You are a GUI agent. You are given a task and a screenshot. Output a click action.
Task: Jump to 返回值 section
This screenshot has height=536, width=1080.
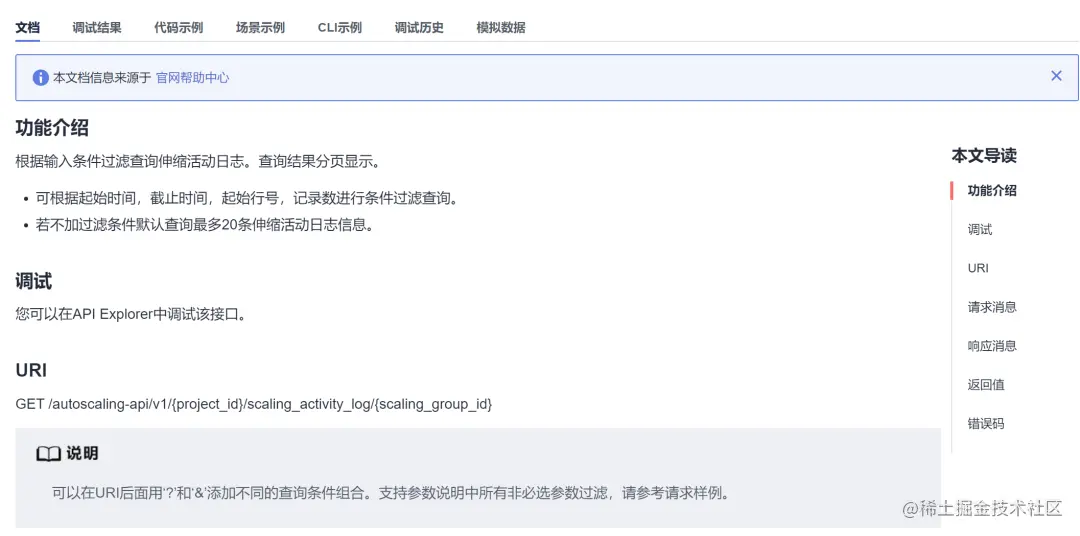[986, 384]
